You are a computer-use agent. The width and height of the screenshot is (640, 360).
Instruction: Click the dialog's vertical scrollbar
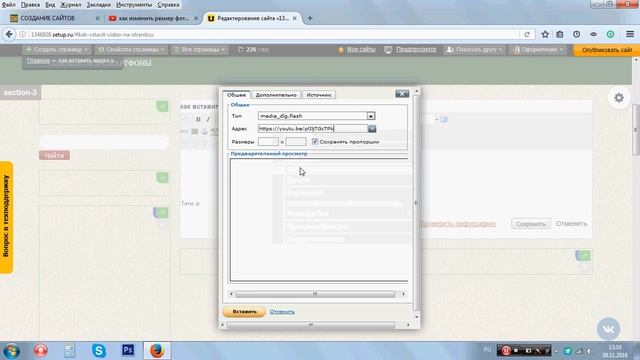point(416,204)
